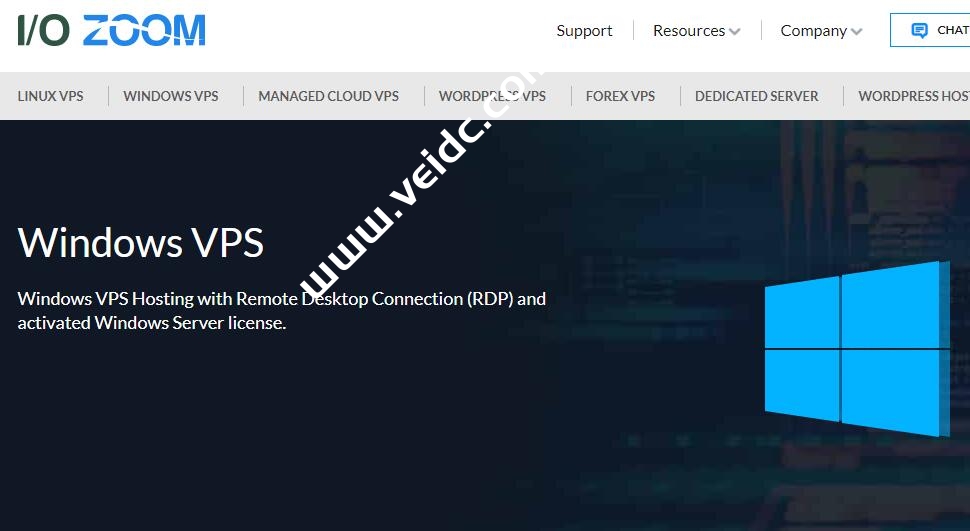Select the WINDOWS VPS nav item

click(171, 96)
